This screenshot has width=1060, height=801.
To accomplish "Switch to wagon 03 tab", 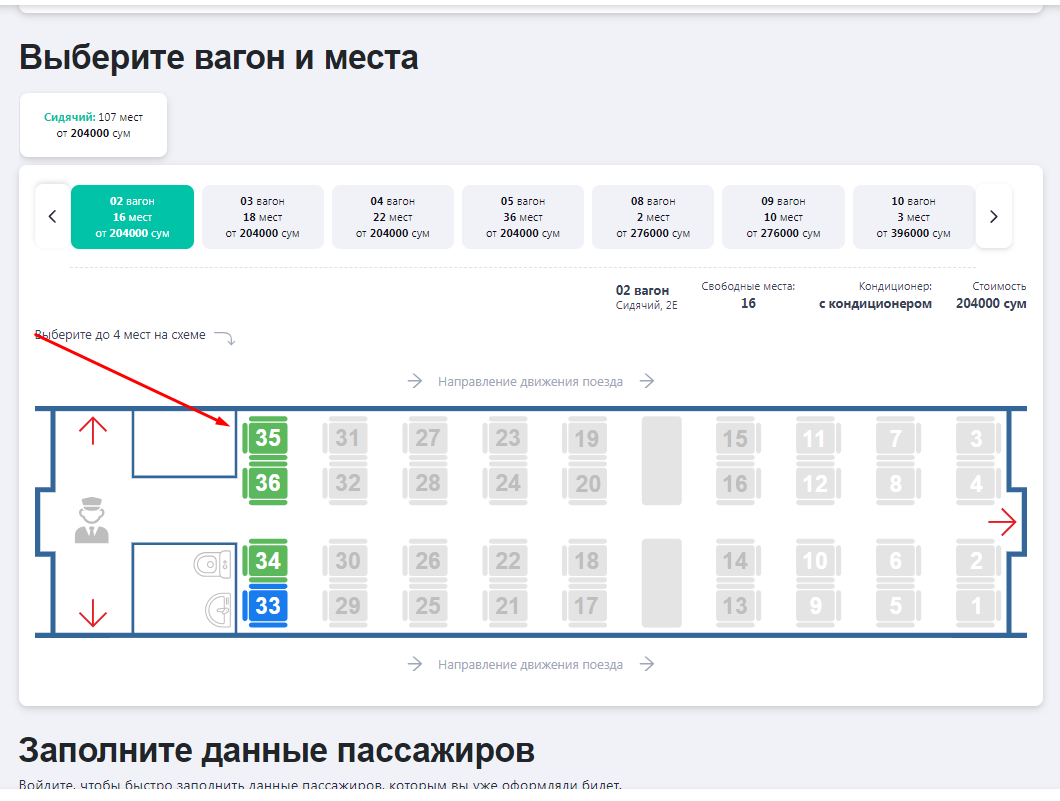I will click(x=263, y=217).
